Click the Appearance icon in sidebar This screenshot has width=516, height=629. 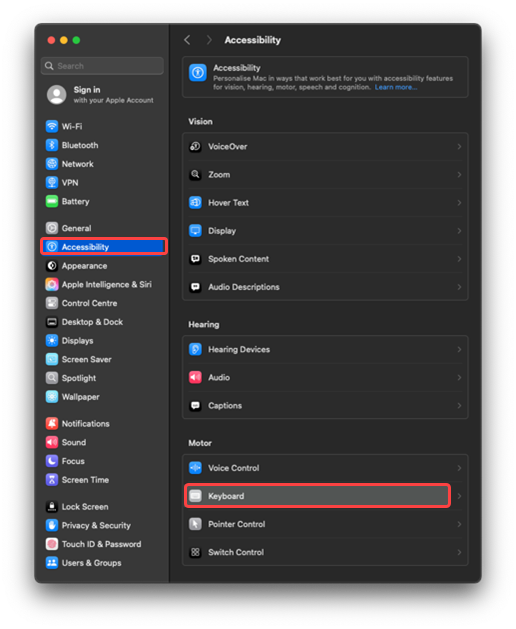click(52, 266)
